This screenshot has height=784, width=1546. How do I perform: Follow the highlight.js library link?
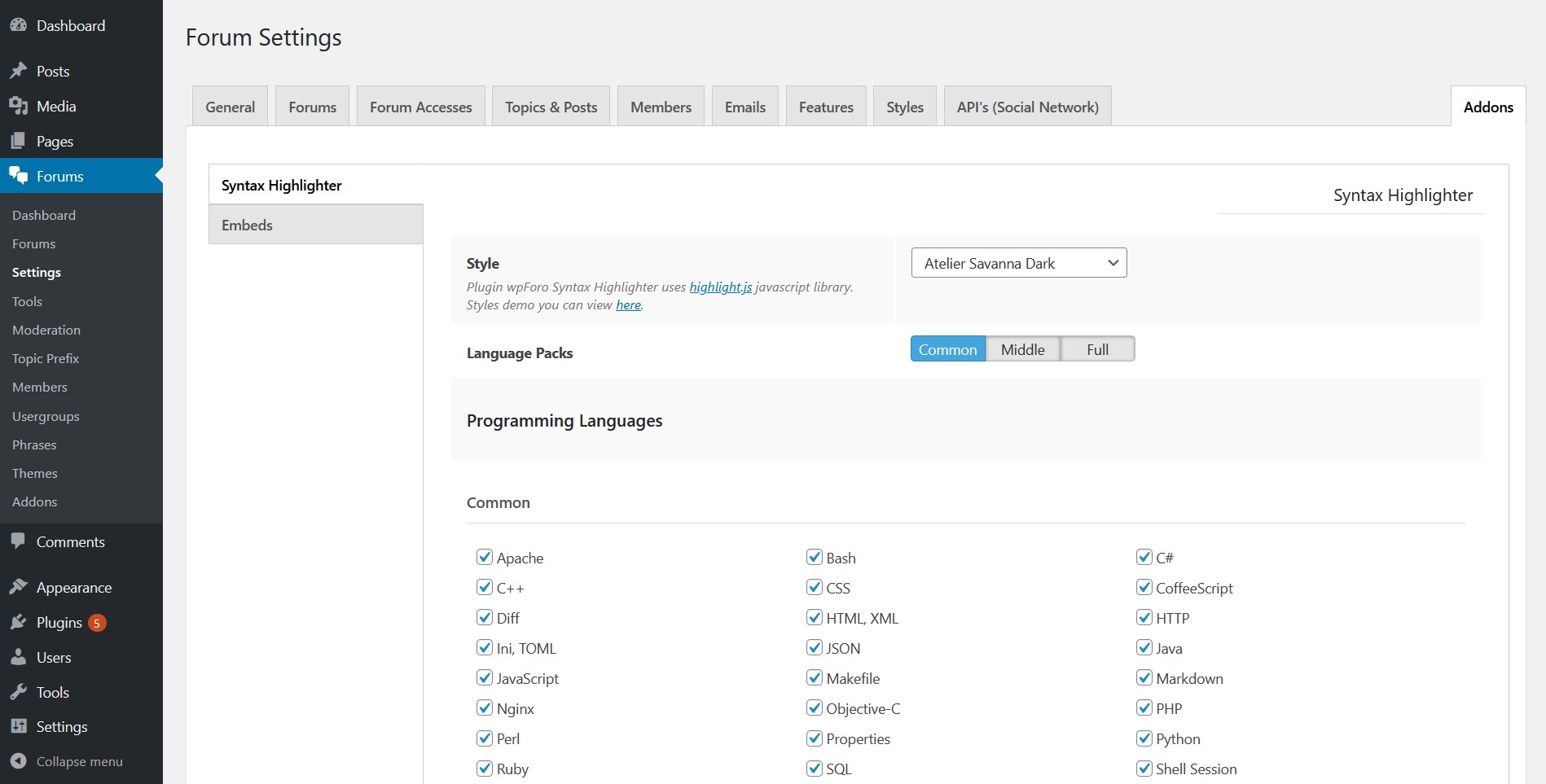pyautogui.click(x=720, y=287)
